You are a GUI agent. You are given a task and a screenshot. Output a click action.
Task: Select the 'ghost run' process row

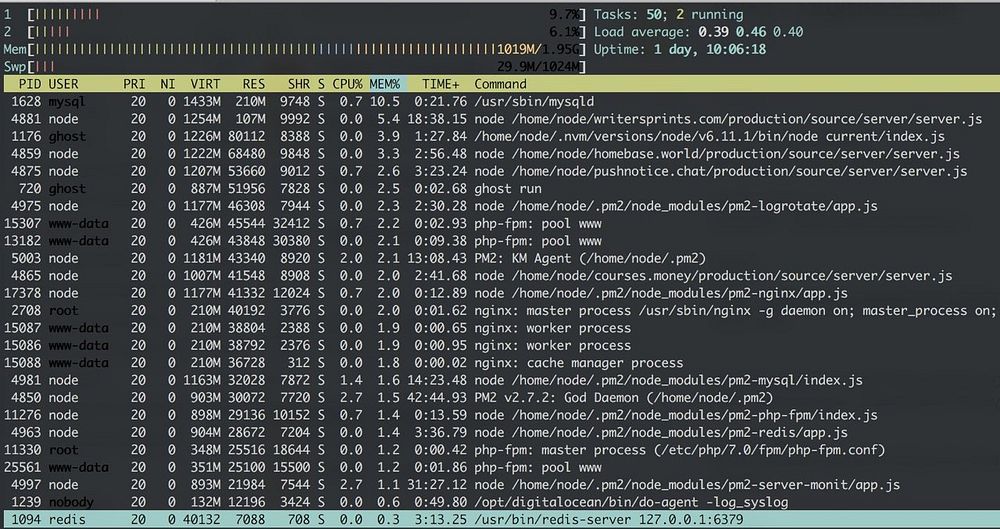point(500,188)
